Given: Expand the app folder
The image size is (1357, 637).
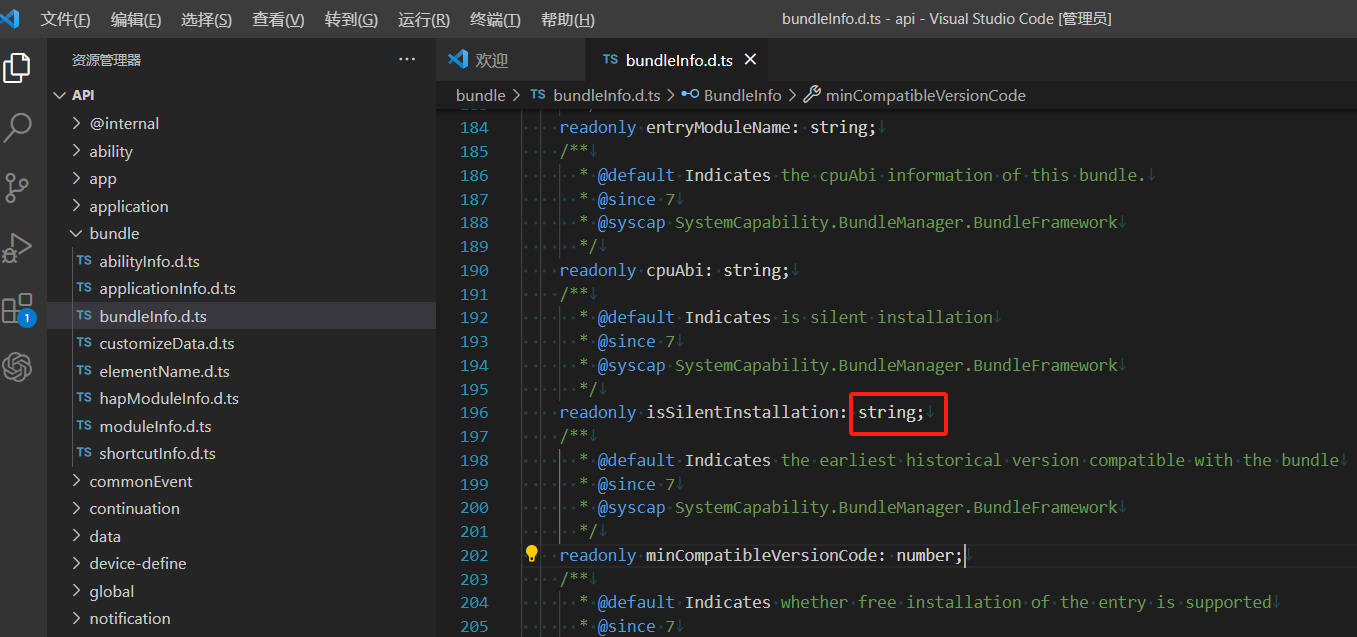Looking at the screenshot, I should (x=241, y=179).
